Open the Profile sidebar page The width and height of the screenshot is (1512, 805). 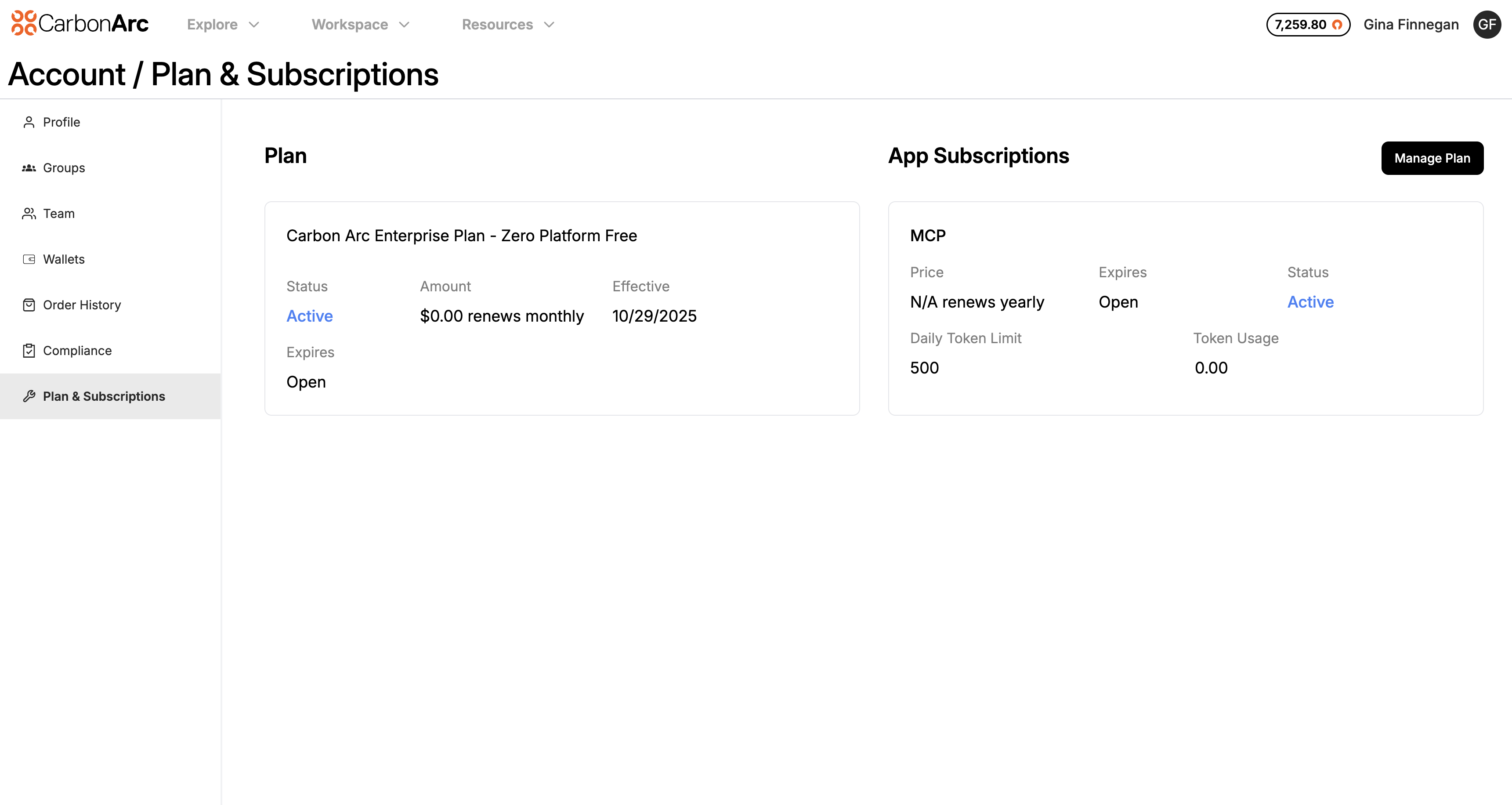[61, 122]
